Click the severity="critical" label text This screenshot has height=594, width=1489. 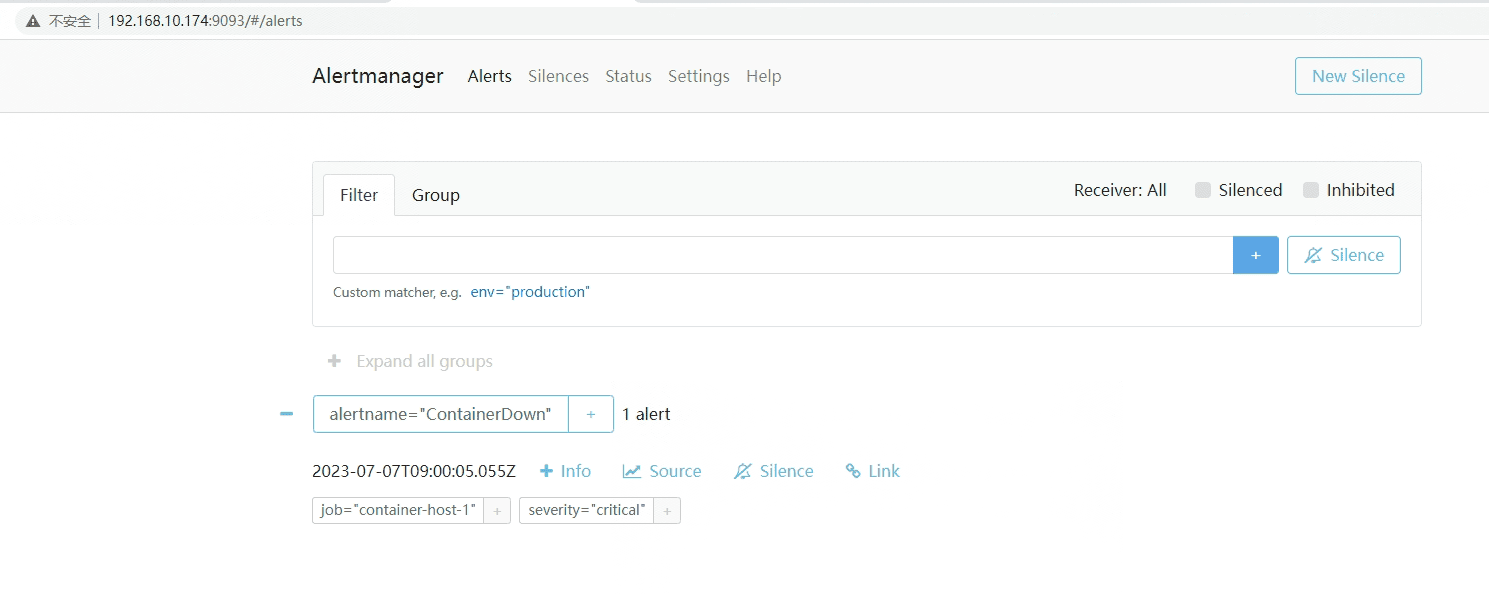[x=587, y=511]
